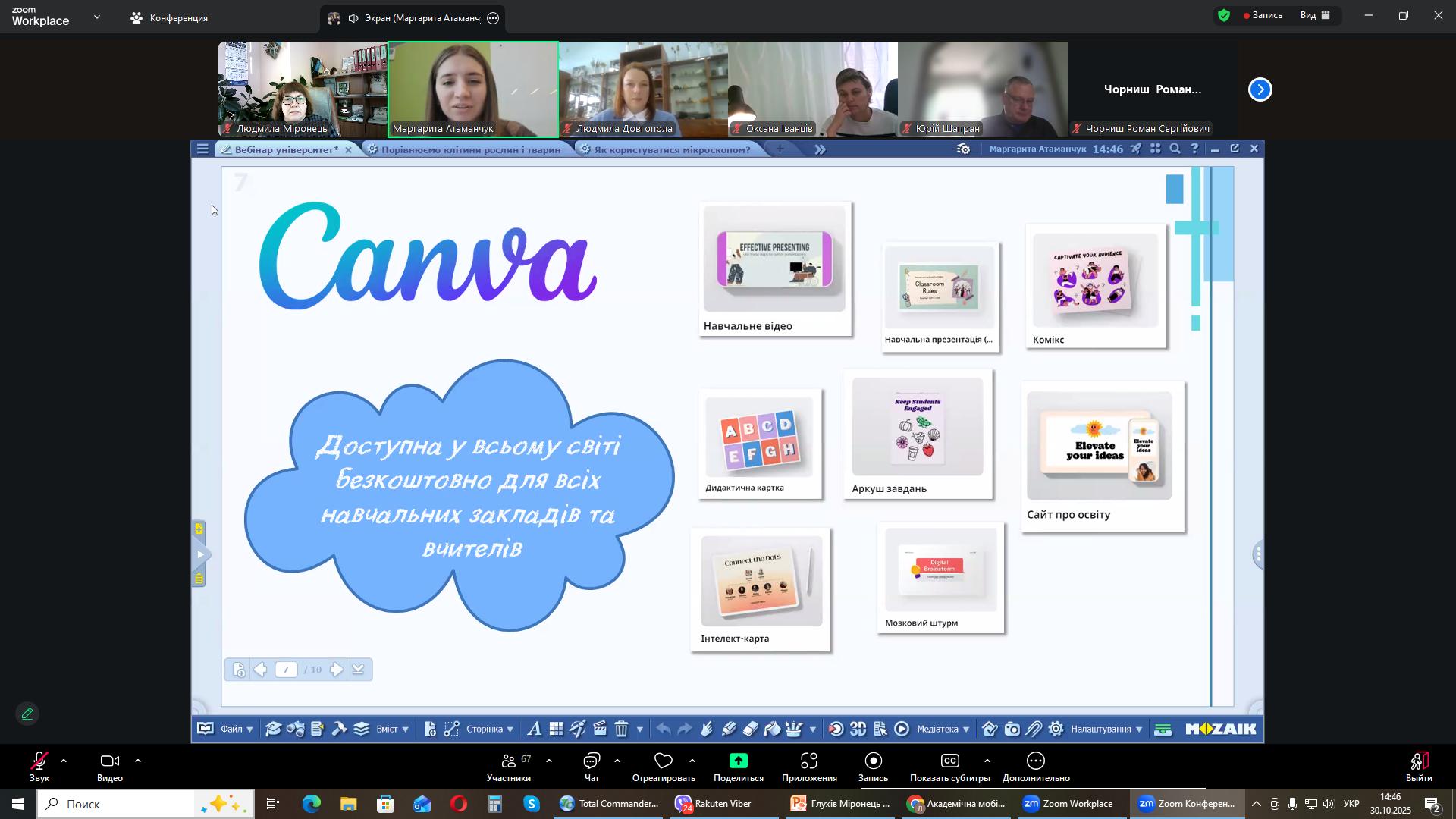Open Zoom annotation pencil icon

point(27,714)
